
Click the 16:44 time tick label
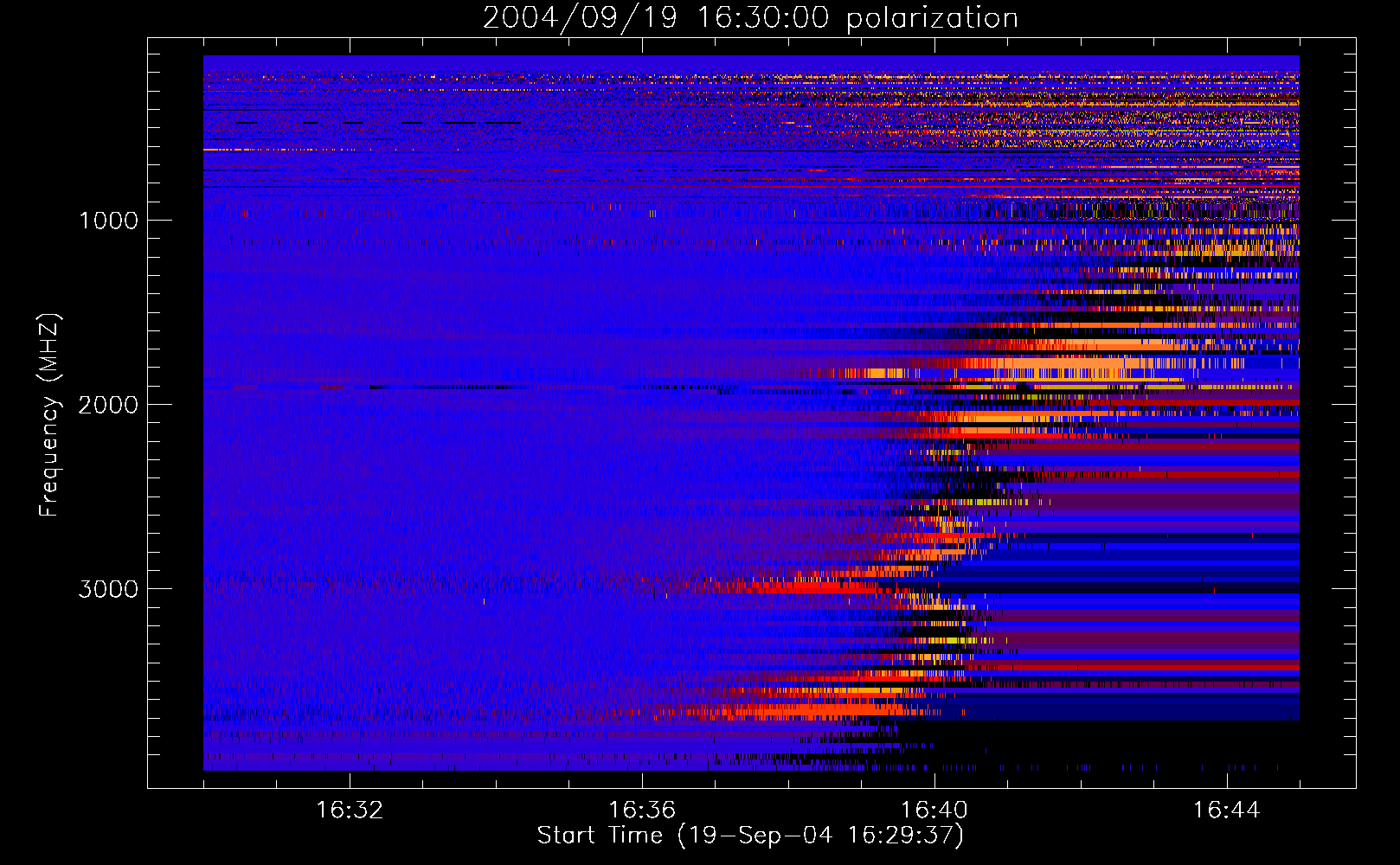pyautogui.click(x=1226, y=811)
